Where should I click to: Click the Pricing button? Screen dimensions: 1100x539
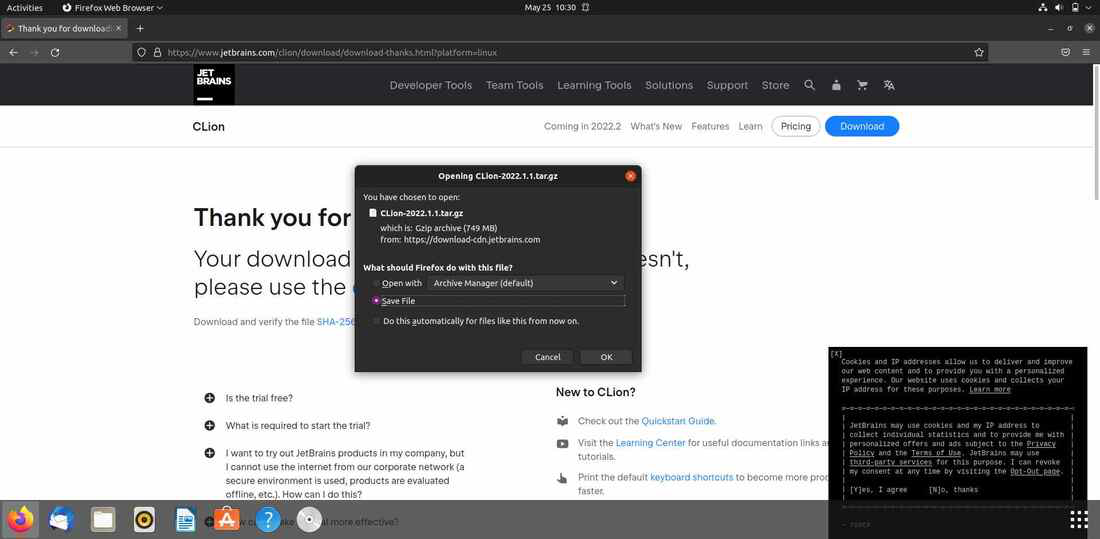pyautogui.click(x=796, y=126)
